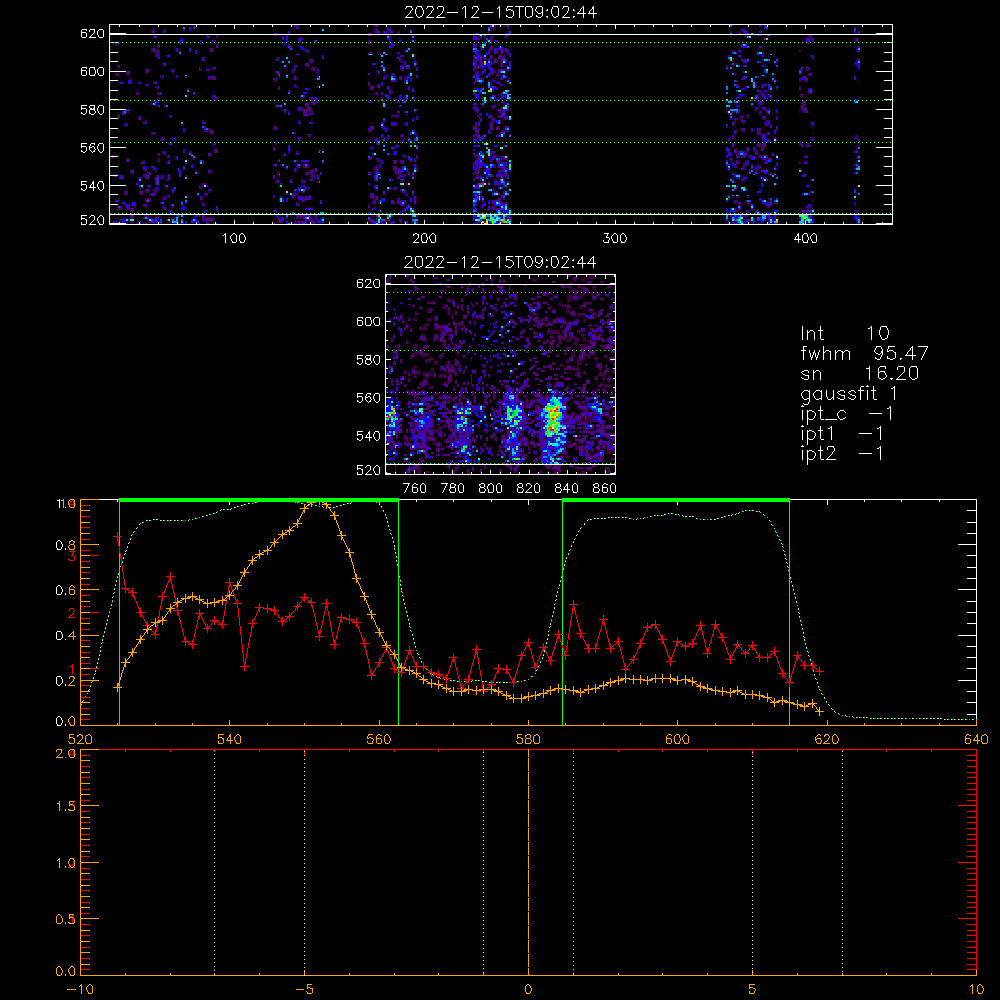Click the white dotted line at -5 in bottom plot
This screenshot has width=1000, height=1000.
pyautogui.click(x=304, y=862)
